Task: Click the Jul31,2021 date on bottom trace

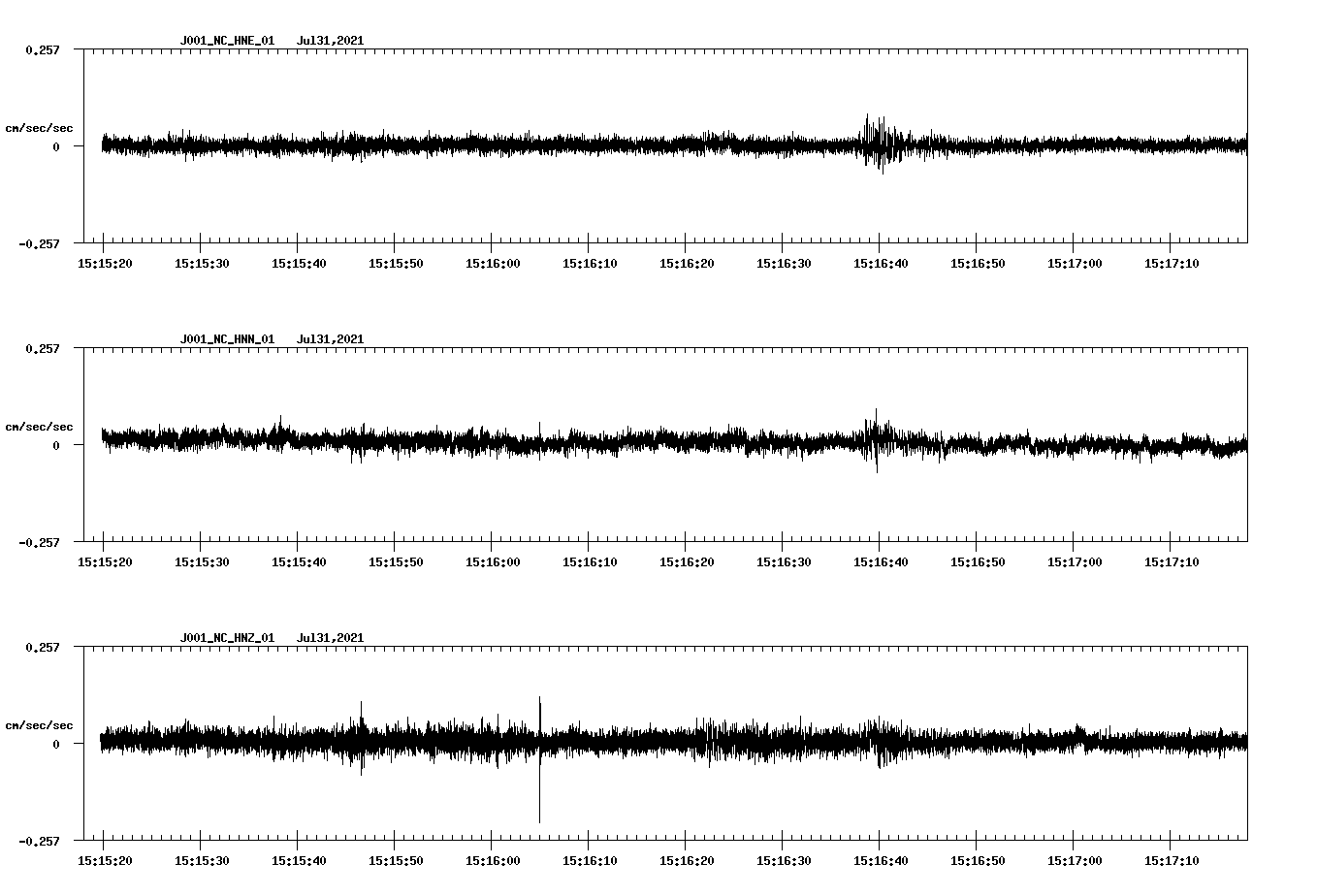Action: click(331, 637)
